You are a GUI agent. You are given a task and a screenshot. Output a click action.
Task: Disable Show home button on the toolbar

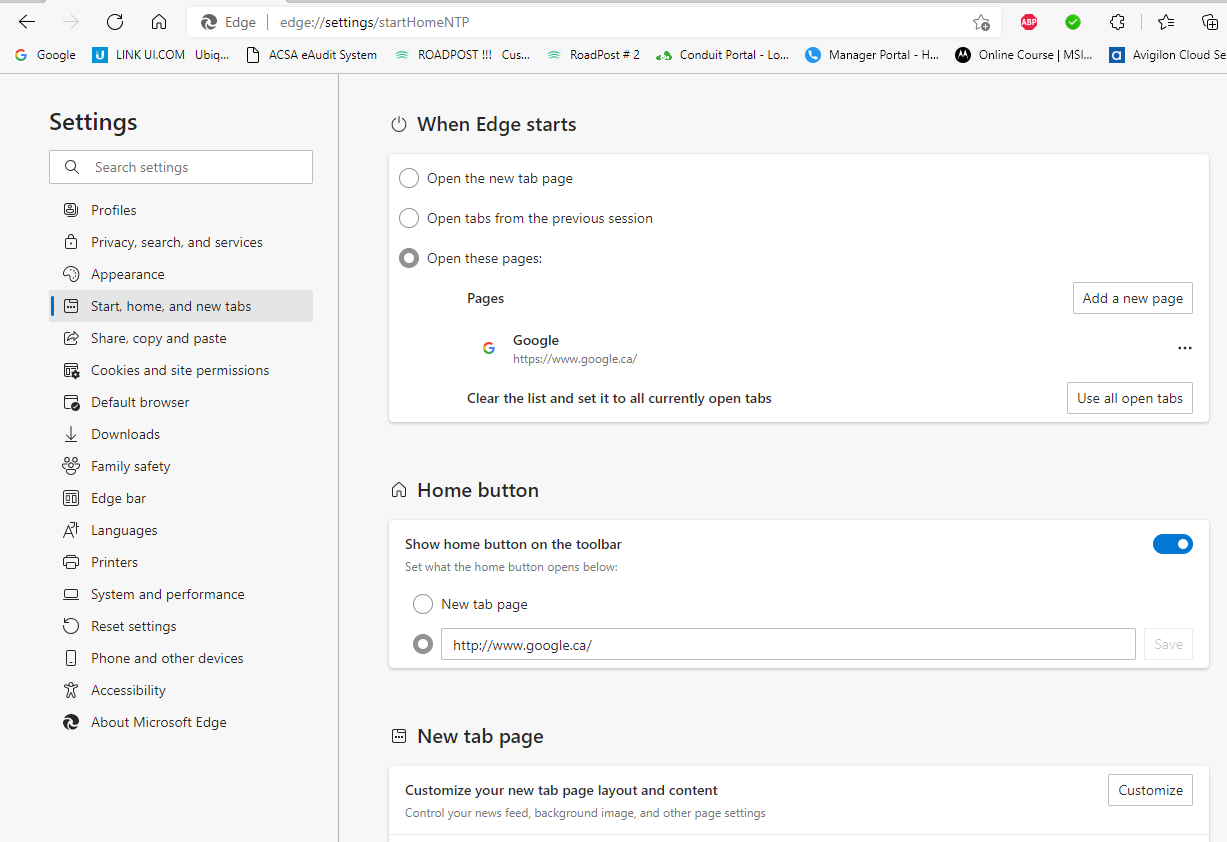click(x=1172, y=543)
